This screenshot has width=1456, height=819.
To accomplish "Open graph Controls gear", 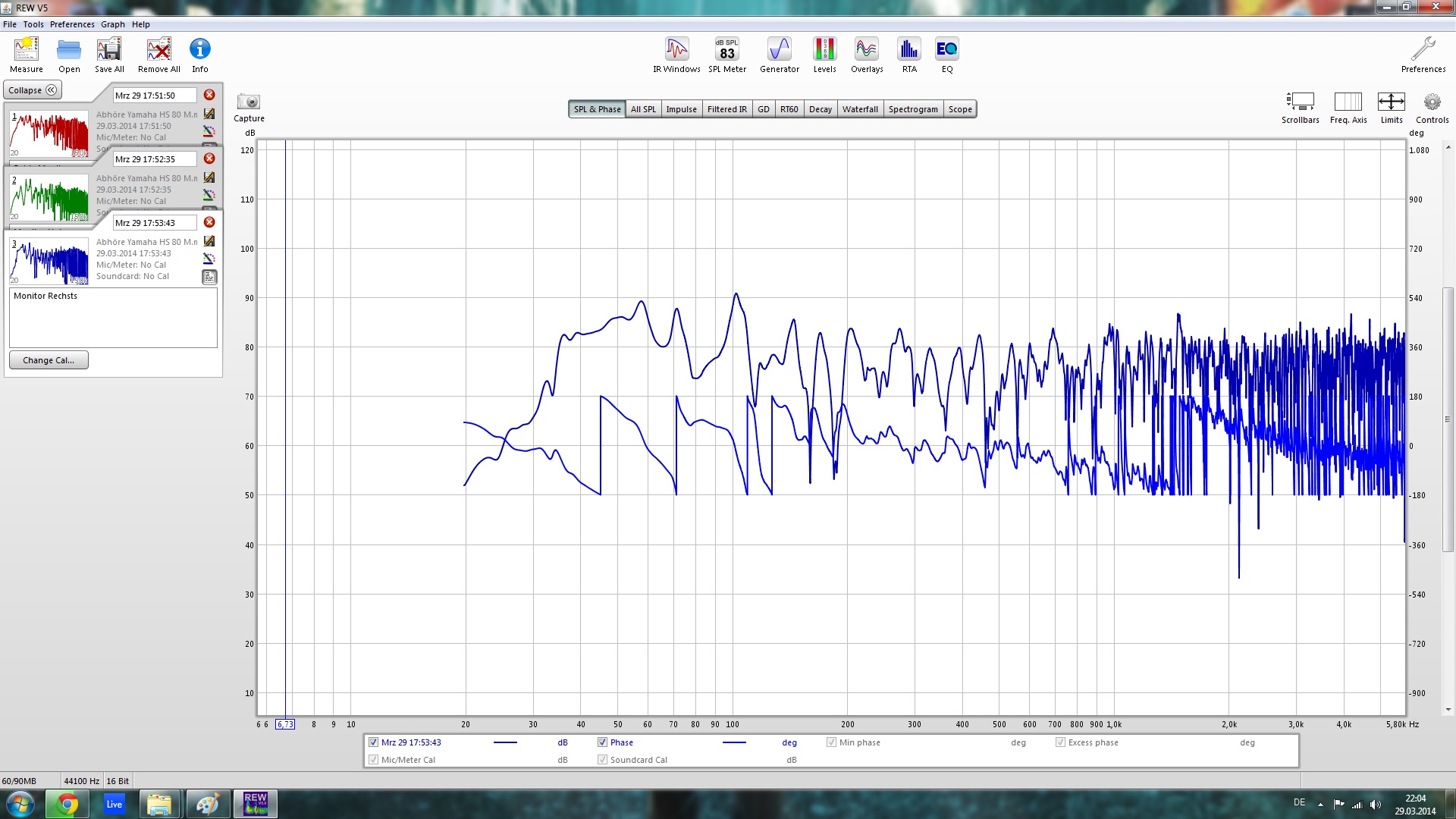I will (x=1432, y=108).
